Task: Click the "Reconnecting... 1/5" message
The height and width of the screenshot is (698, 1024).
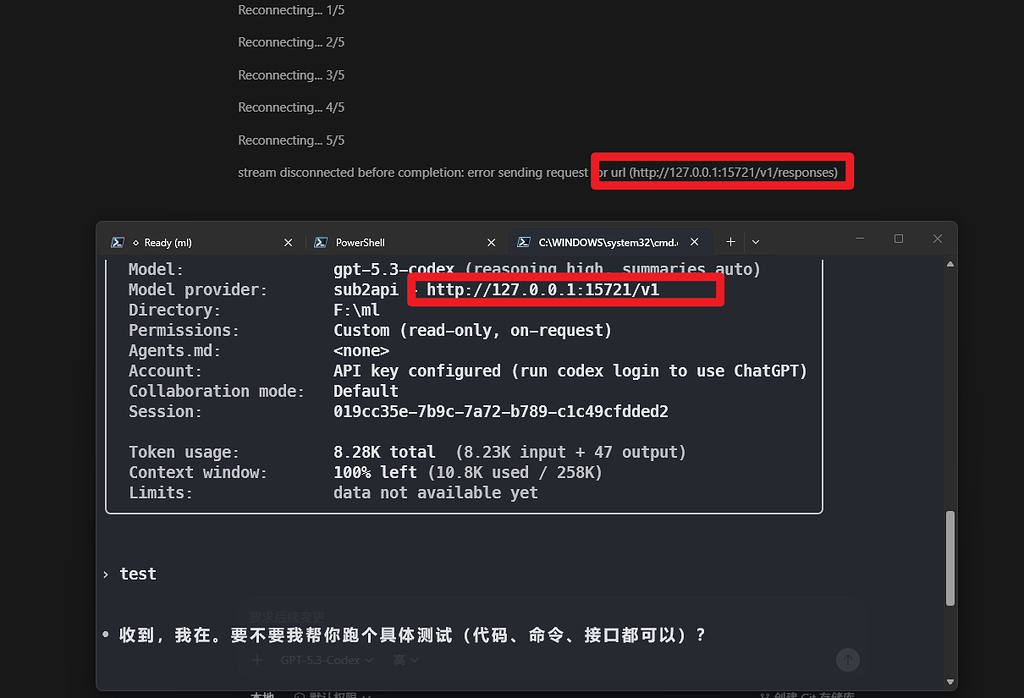Action: tap(291, 10)
